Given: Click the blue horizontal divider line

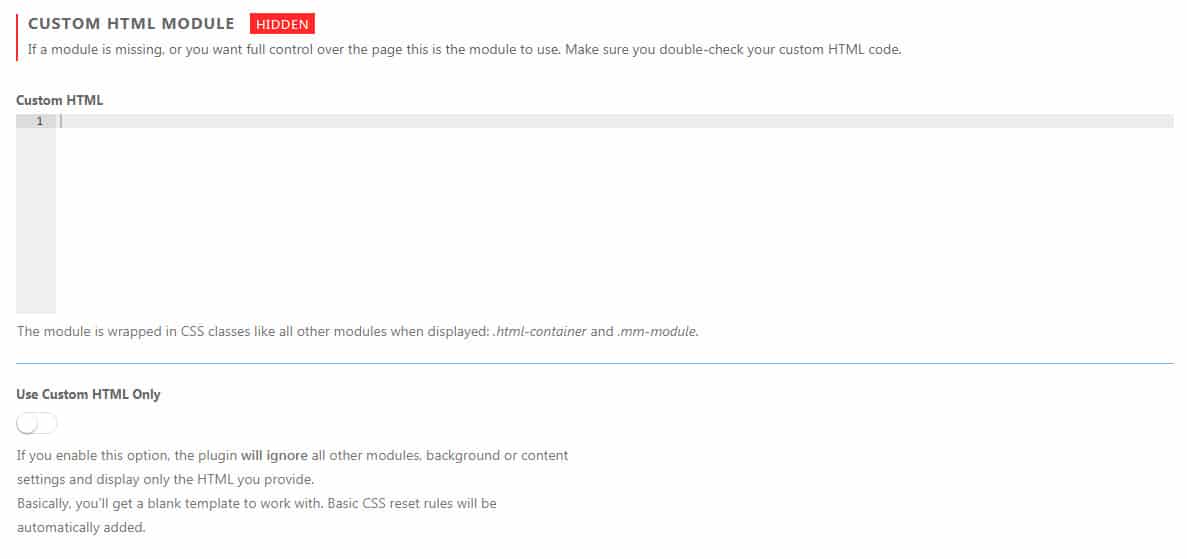Looking at the screenshot, I should click(594, 364).
